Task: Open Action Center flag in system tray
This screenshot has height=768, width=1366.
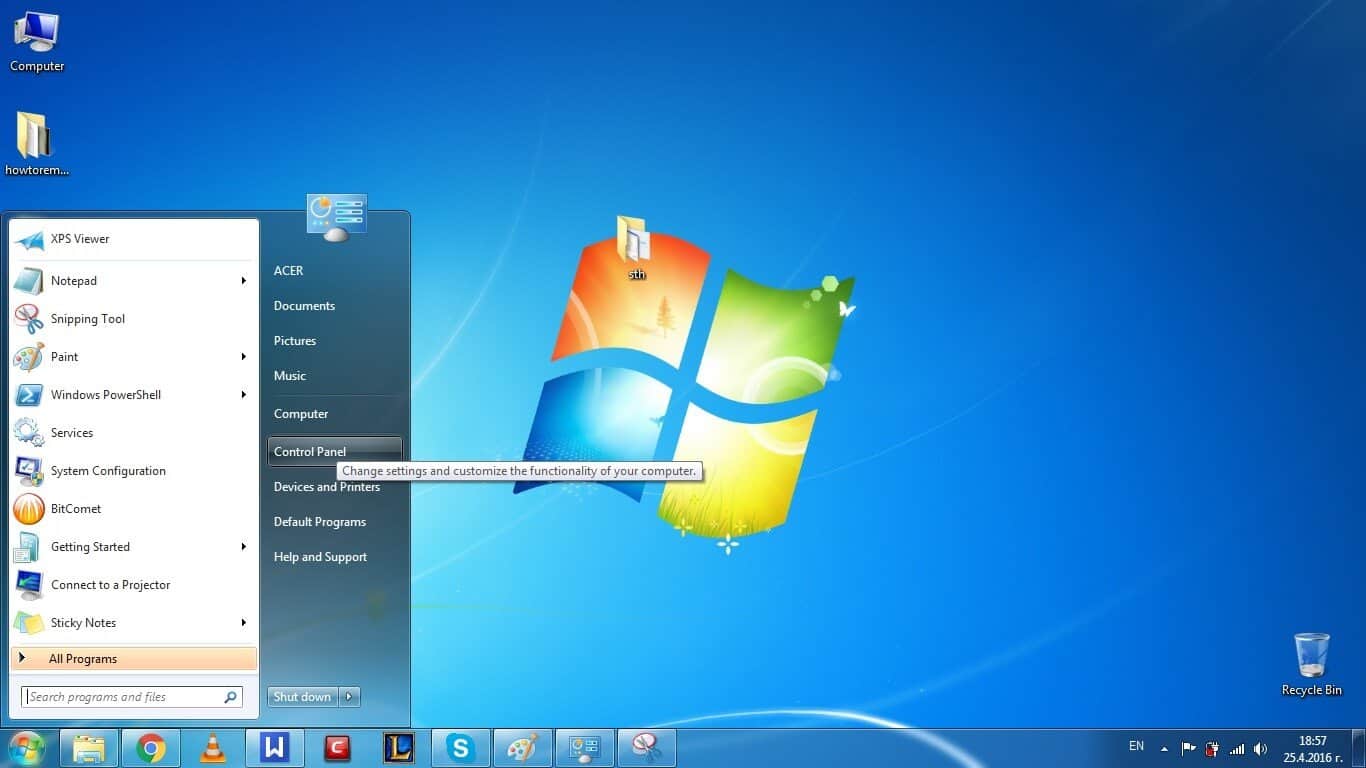Action: point(1189,748)
